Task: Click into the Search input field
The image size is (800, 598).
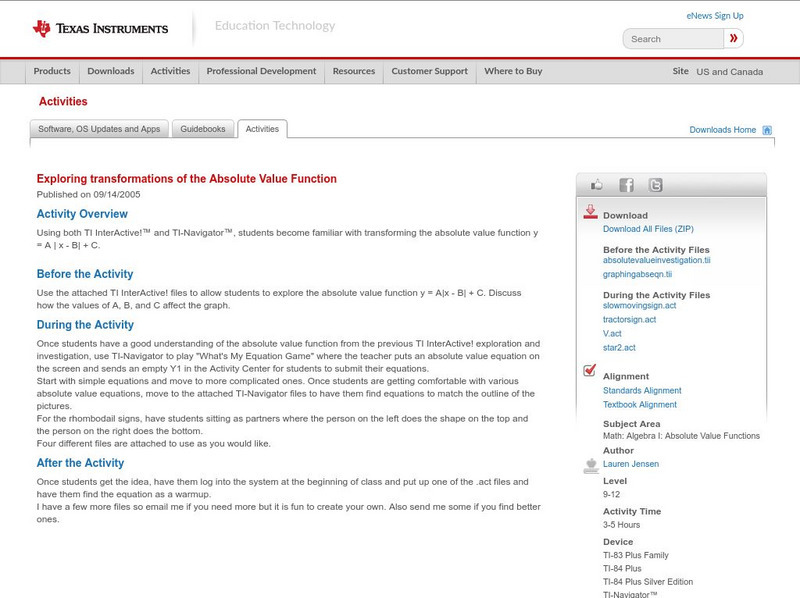Action: [x=673, y=39]
